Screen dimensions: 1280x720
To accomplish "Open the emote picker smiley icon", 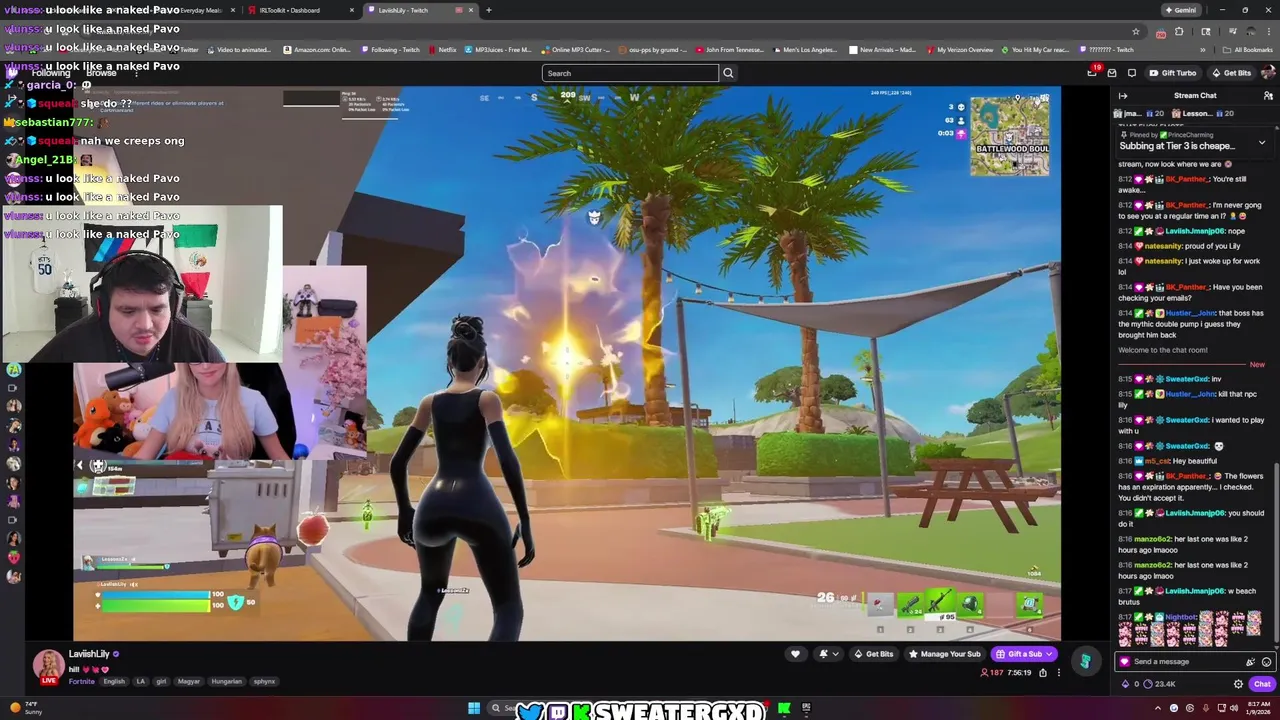I will coord(1266,662).
